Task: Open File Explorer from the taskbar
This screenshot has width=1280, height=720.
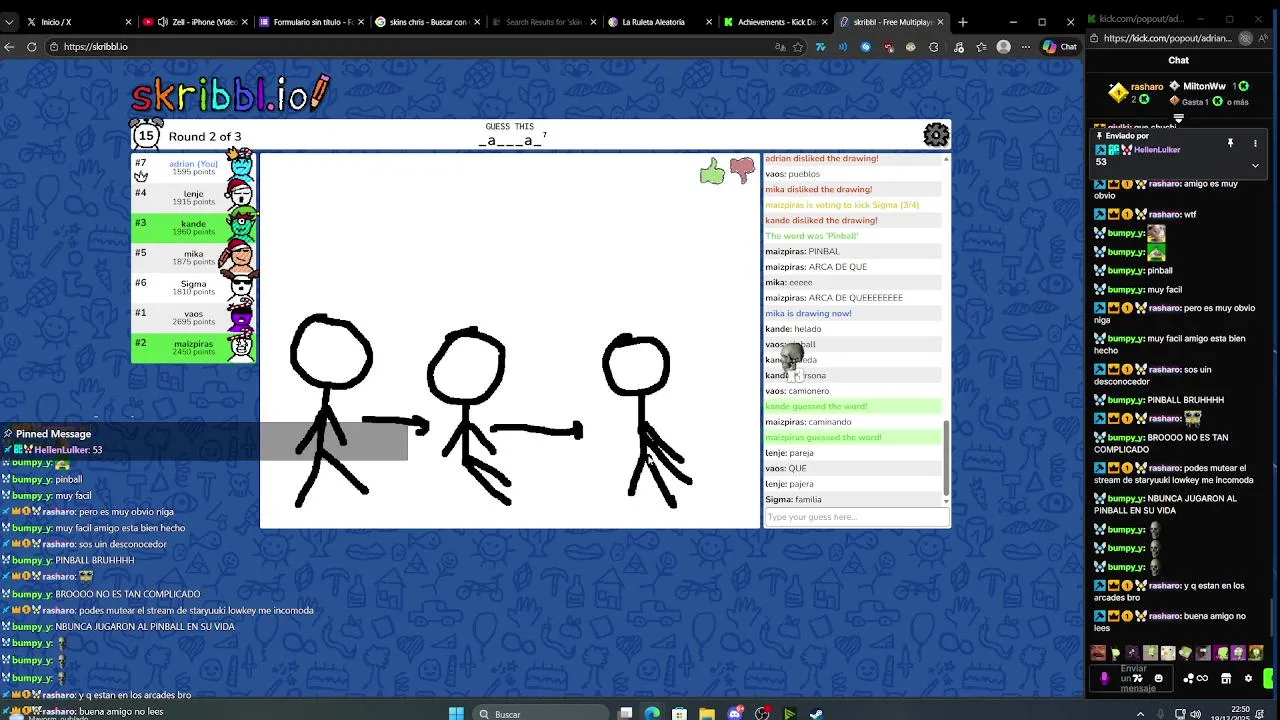Action: tap(707, 713)
